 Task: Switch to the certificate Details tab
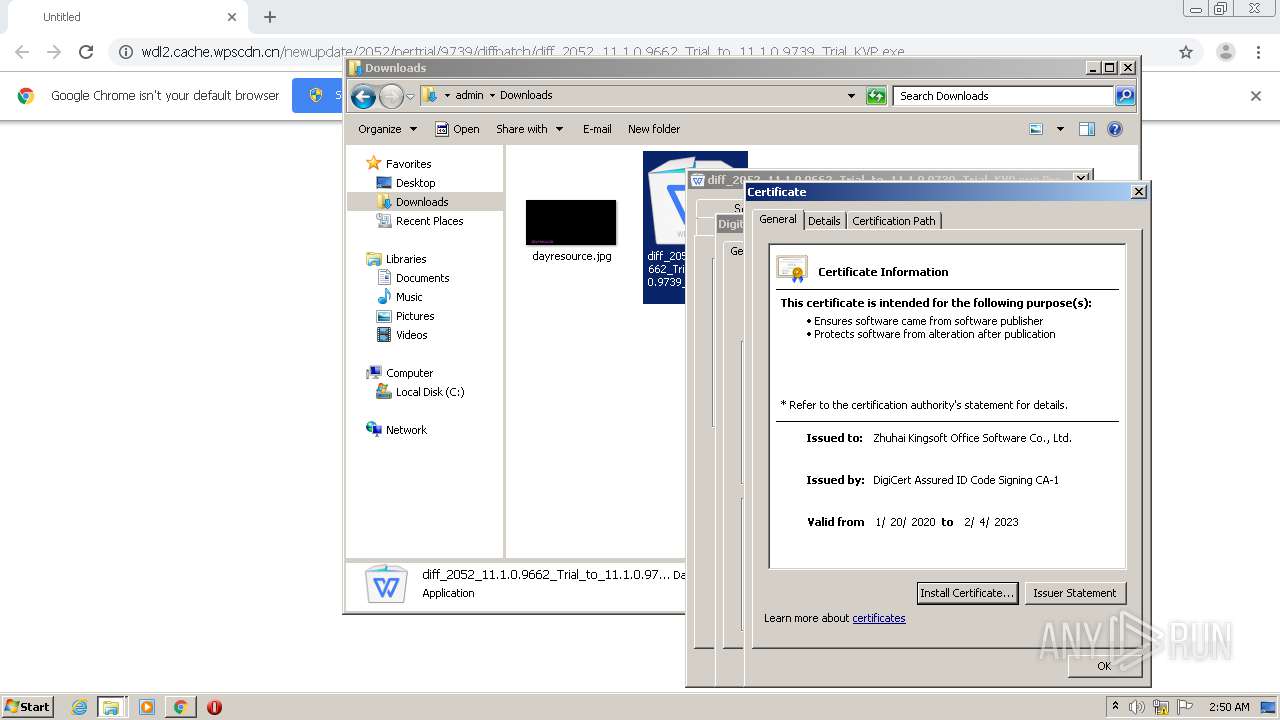coord(824,221)
